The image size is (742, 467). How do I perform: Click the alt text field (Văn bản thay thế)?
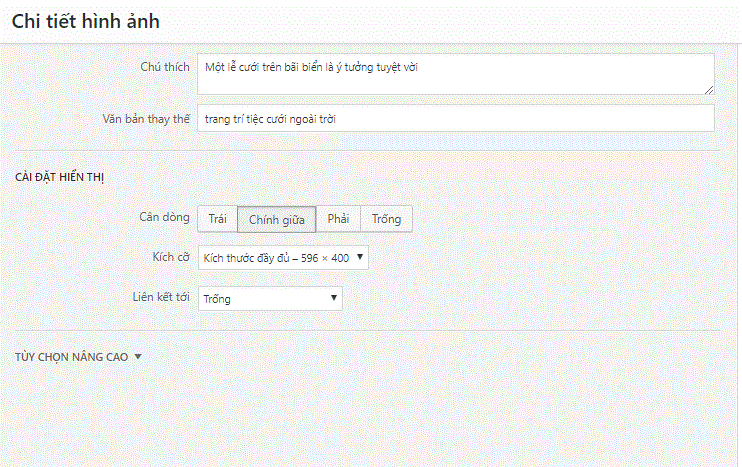pos(455,118)
